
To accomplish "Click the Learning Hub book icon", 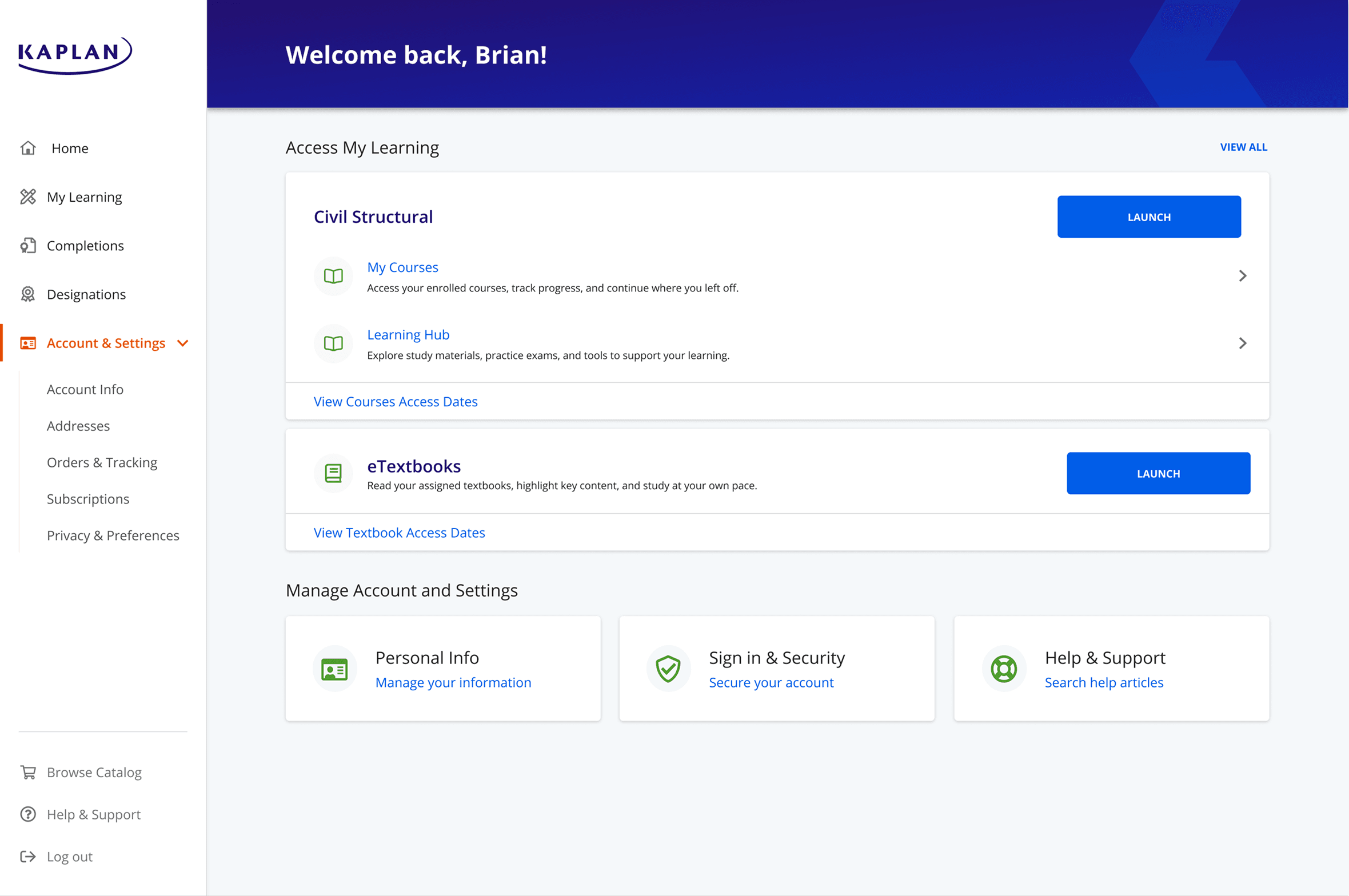I will coord(333,343).
